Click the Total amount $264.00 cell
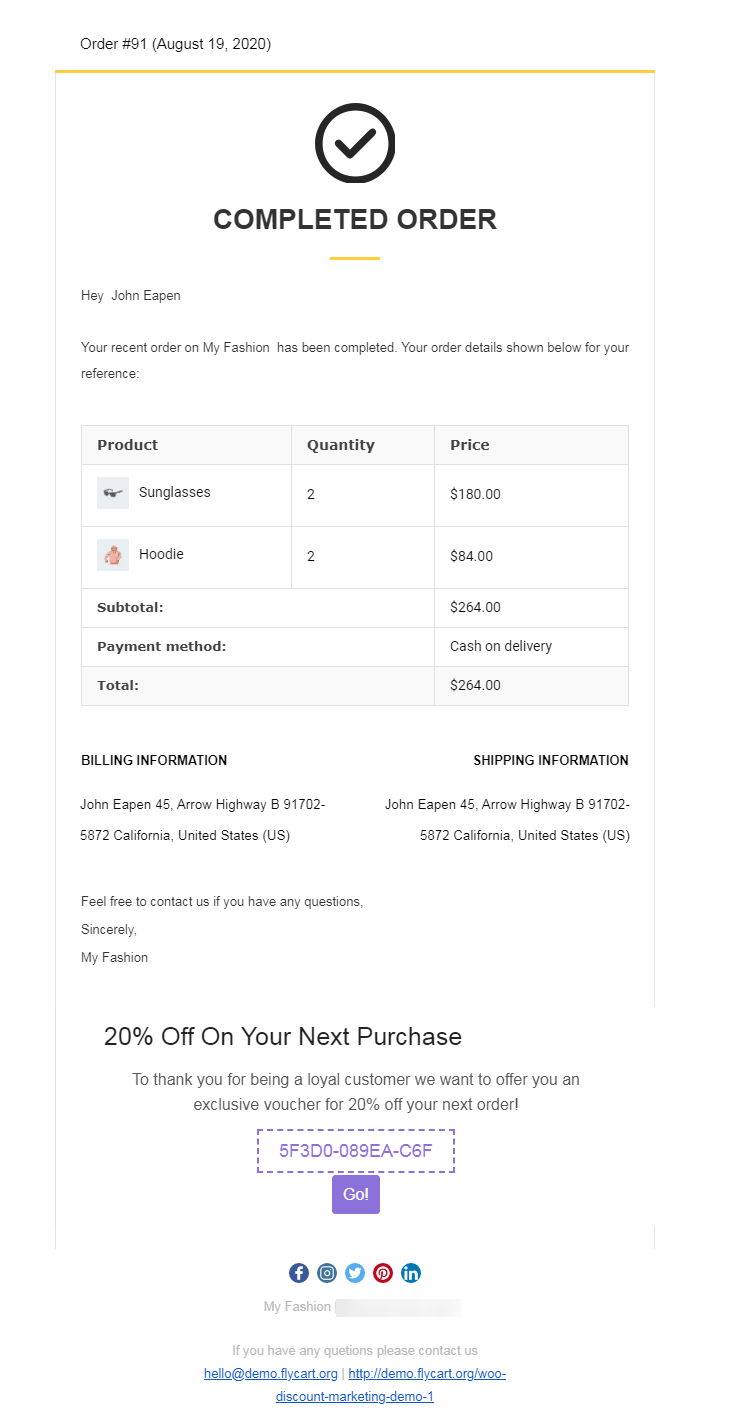 tap(475, 686)
